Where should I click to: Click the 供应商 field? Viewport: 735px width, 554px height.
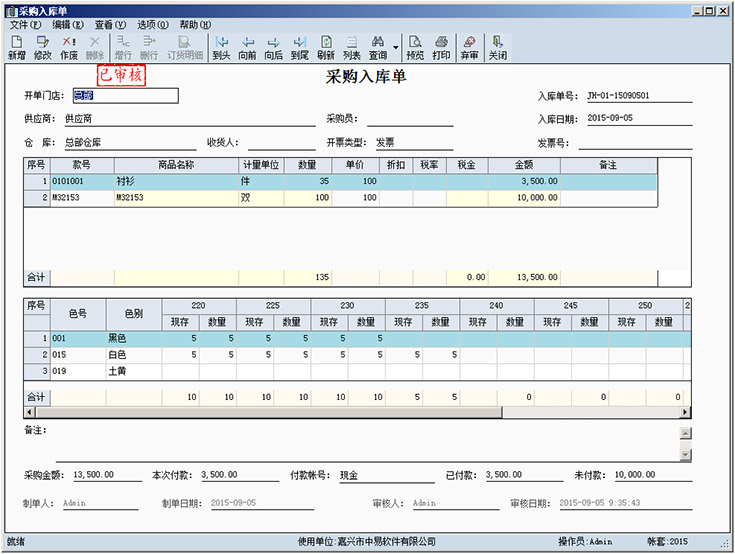tap(190, 119)
